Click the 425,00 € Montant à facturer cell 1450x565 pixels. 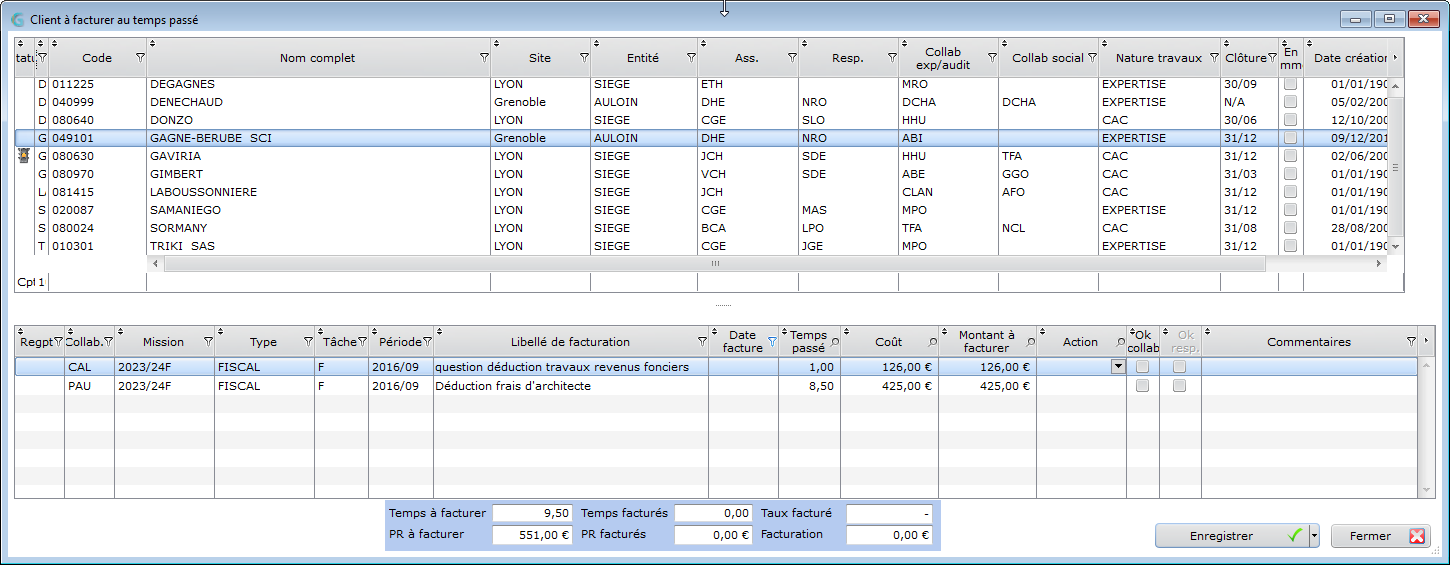(x=987, y=386)
